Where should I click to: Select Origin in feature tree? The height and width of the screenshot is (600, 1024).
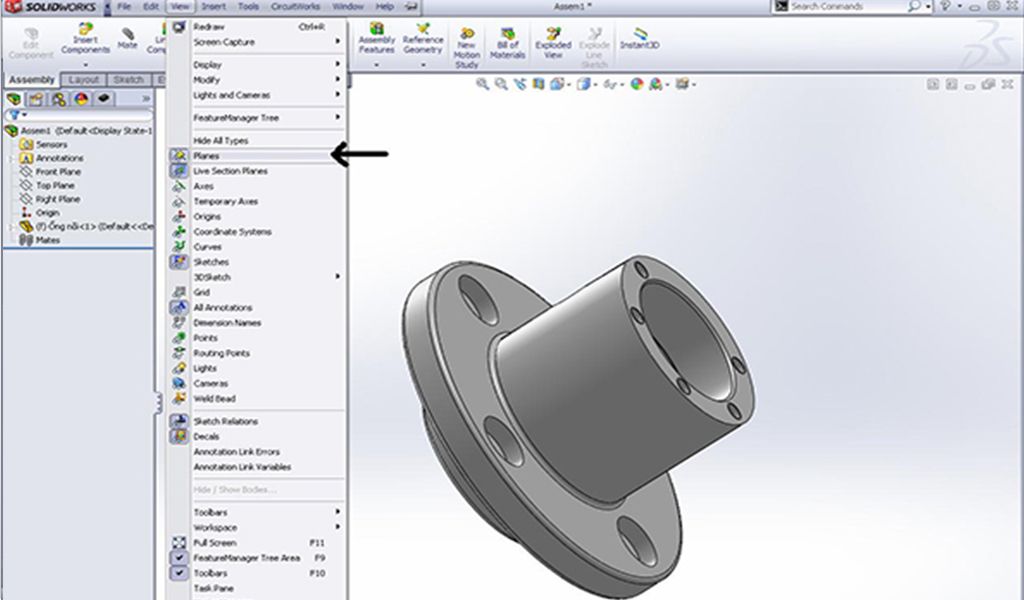click(x=48, y=213)
